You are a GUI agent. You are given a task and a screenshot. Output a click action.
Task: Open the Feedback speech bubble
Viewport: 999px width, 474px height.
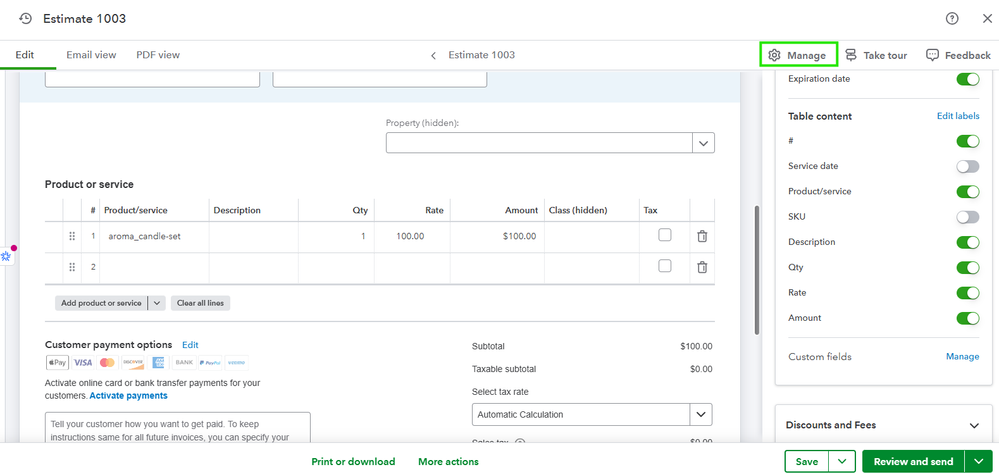pos(958,55)
